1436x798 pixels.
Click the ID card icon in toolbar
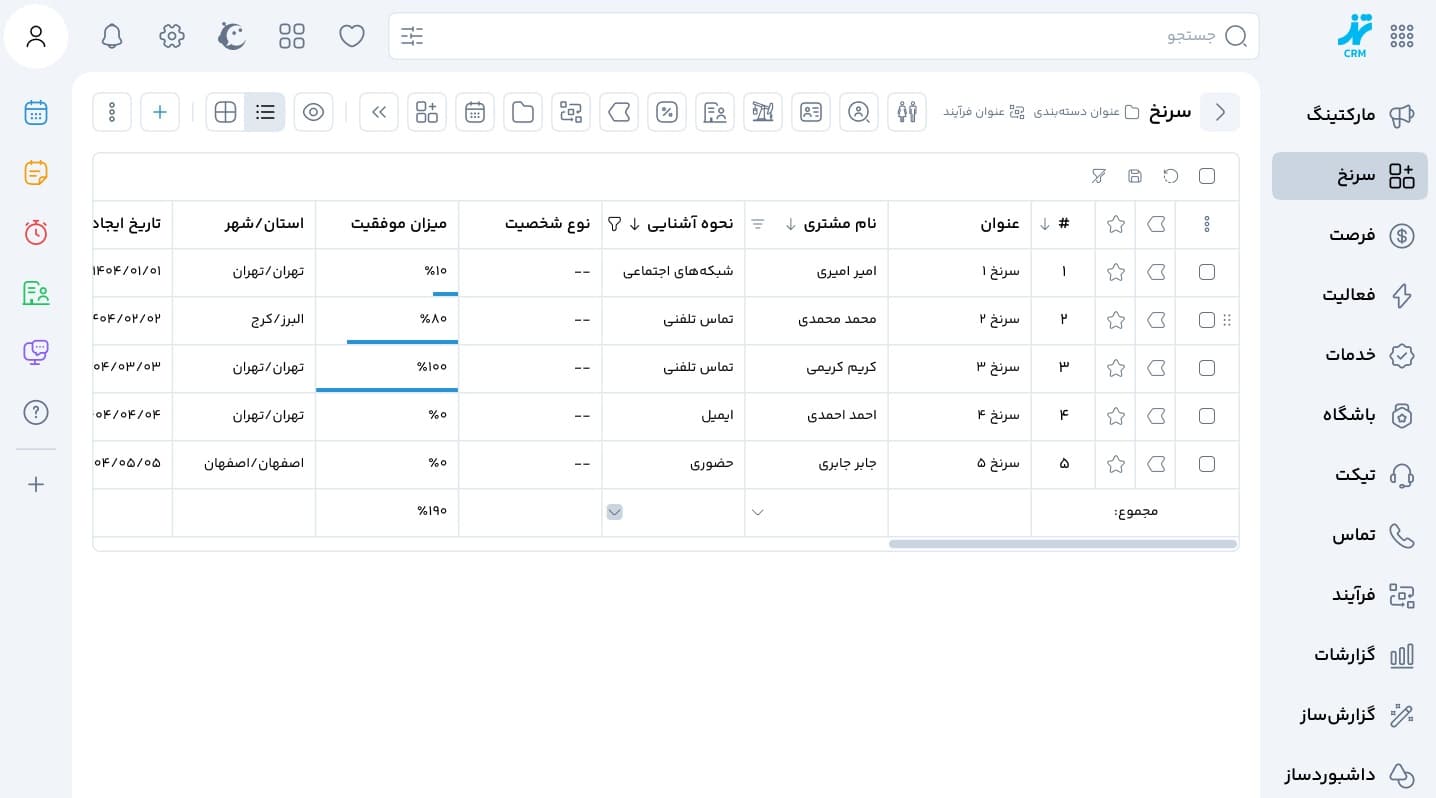tap(811, 112)
